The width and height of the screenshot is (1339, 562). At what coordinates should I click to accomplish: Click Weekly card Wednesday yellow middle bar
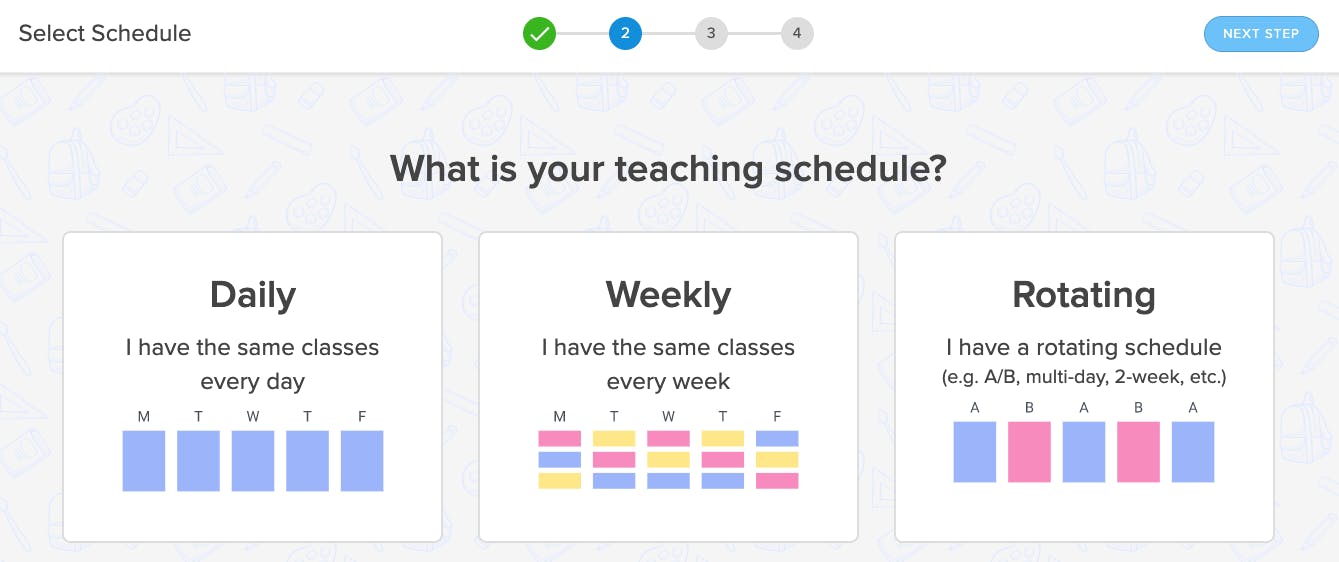tap(668, 460)
